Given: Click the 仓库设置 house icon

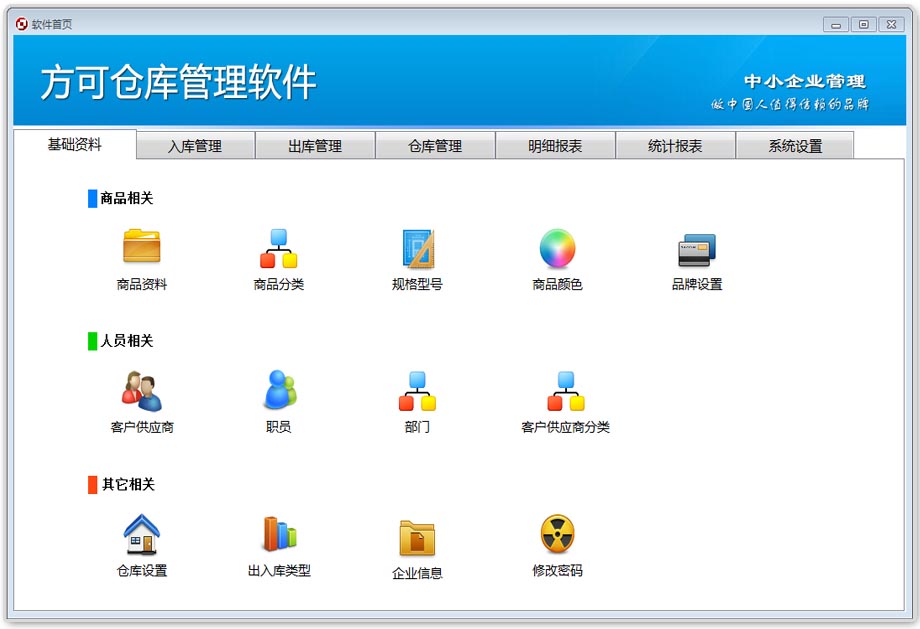Looking at the screenshot, I should coord(141,533).
